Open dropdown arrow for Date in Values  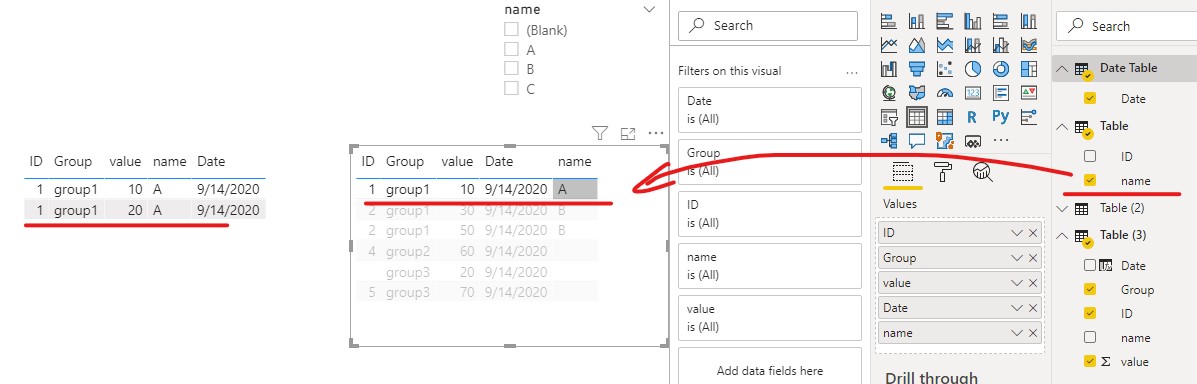(x=1017, y=308)
